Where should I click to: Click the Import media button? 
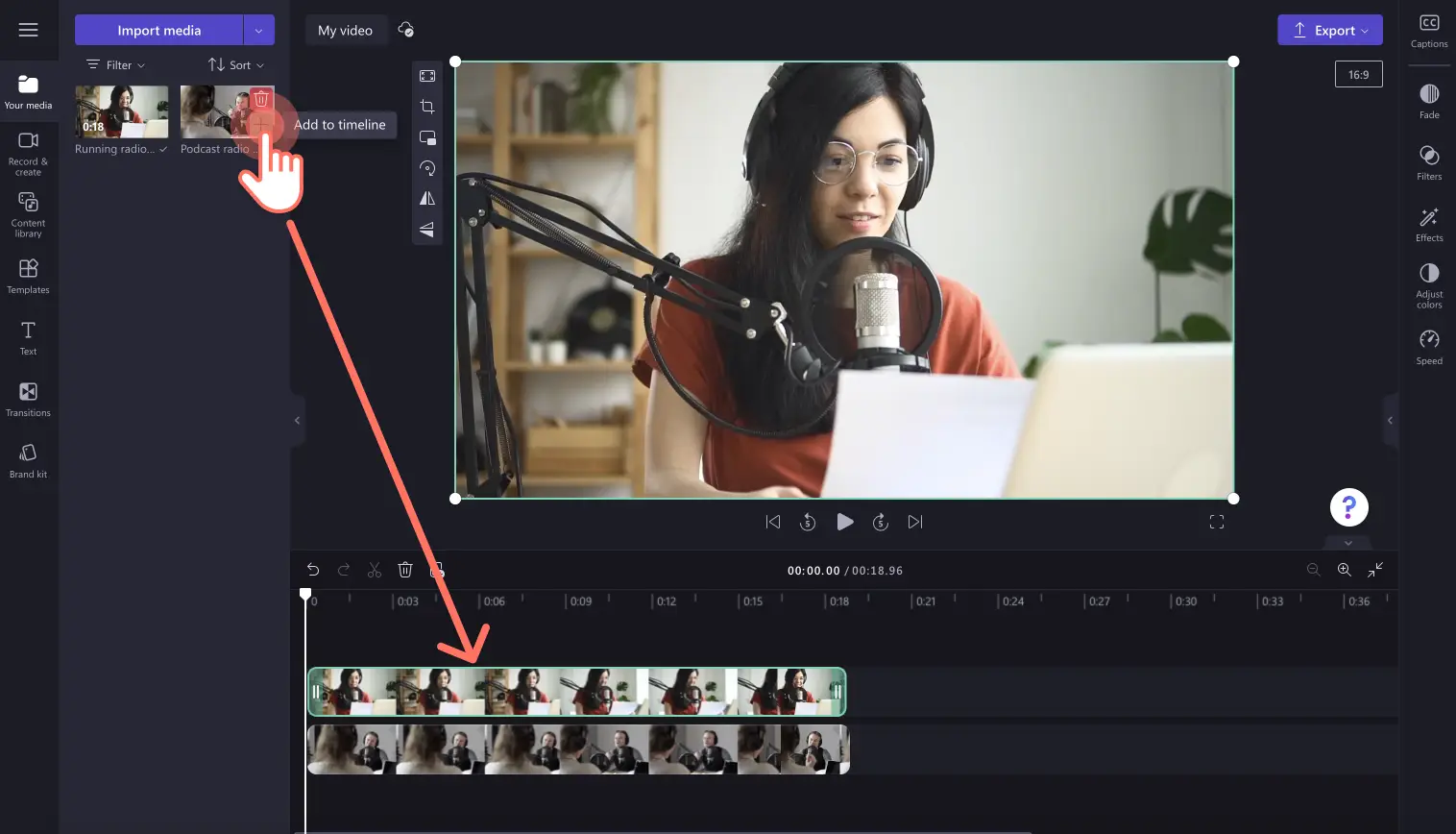159,30
